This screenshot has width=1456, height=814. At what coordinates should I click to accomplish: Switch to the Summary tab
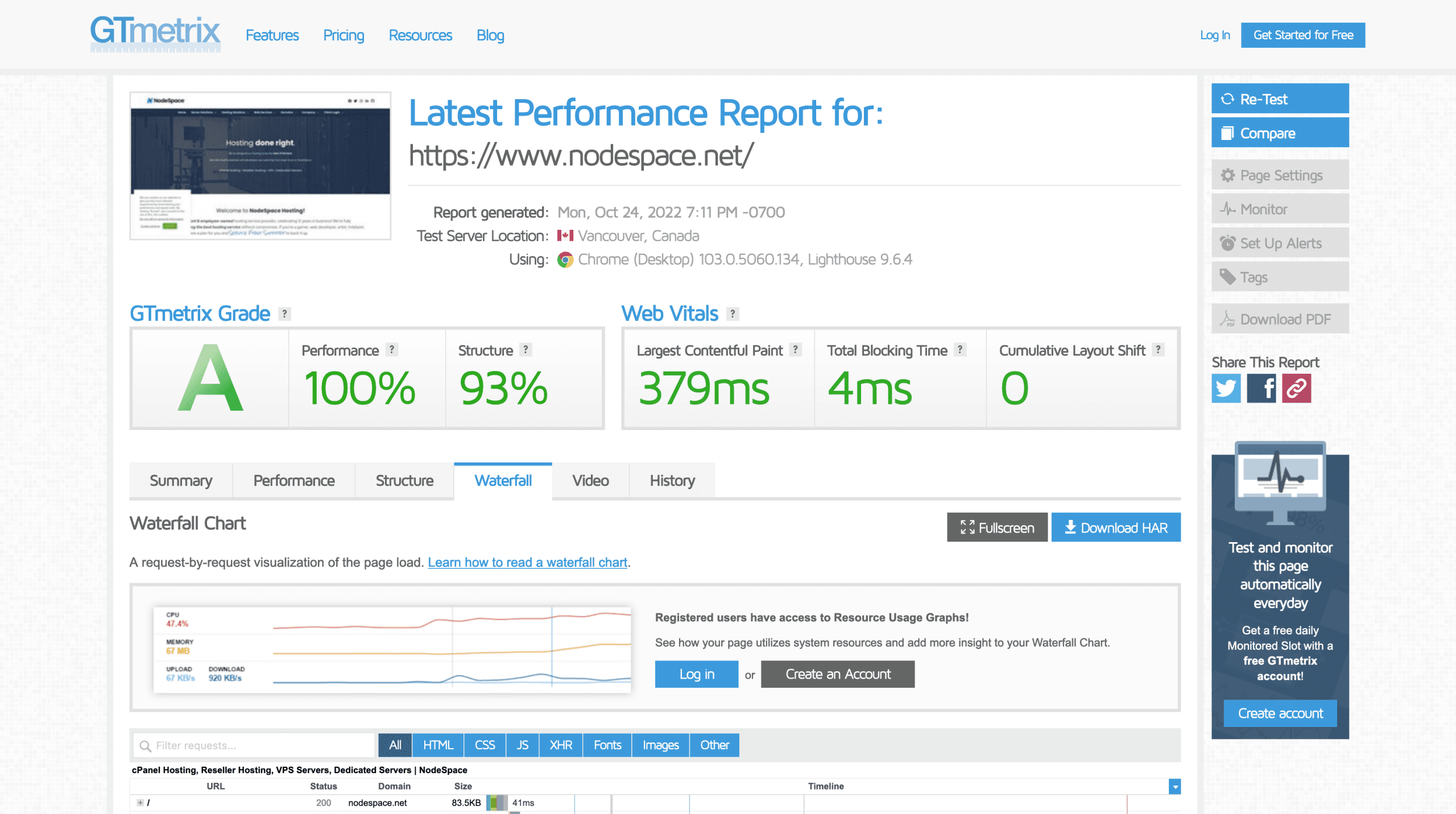[x=181, y=481]
